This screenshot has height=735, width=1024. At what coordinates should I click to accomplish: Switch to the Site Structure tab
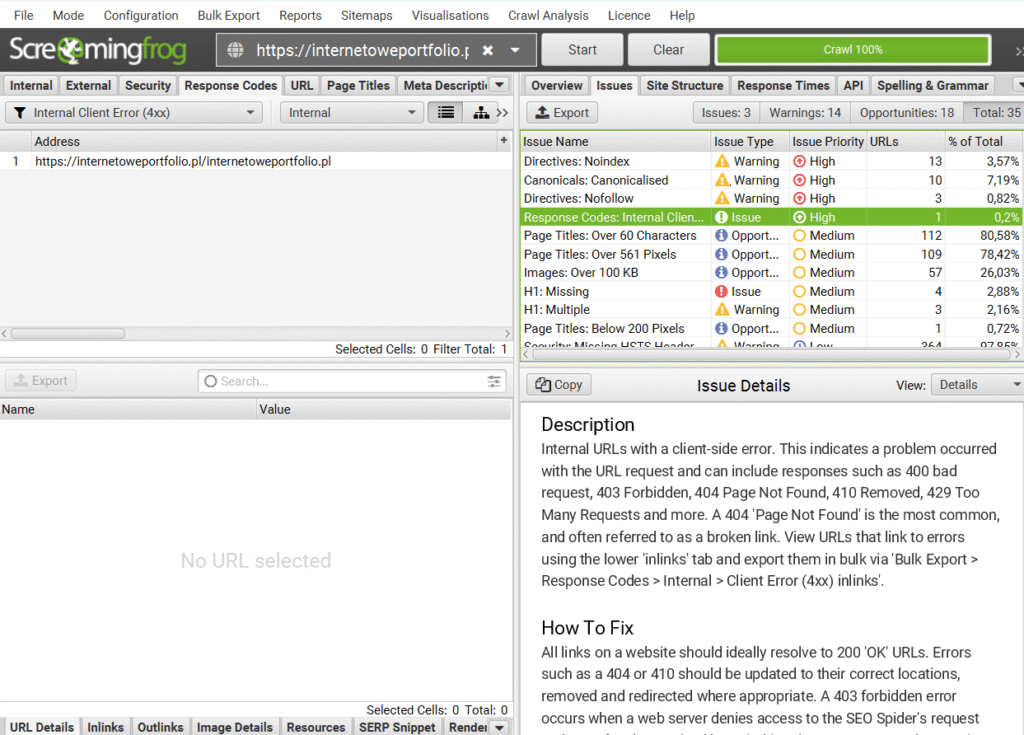pos(684,86)
